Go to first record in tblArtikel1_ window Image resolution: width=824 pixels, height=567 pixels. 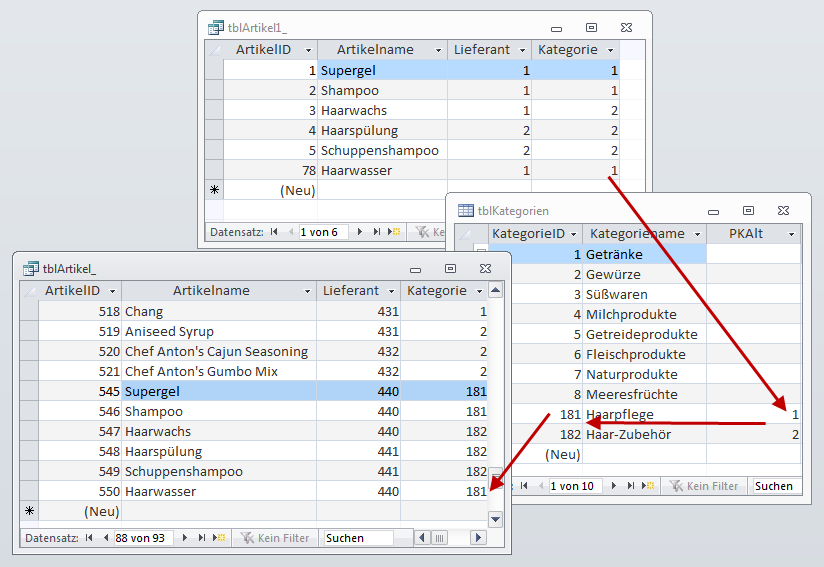point(274,232)
